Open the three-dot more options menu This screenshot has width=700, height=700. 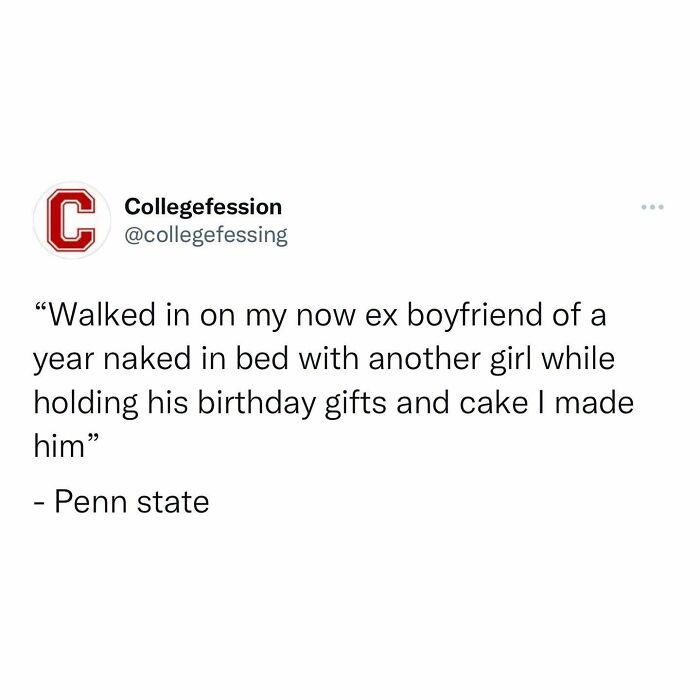tap(652, 208)
